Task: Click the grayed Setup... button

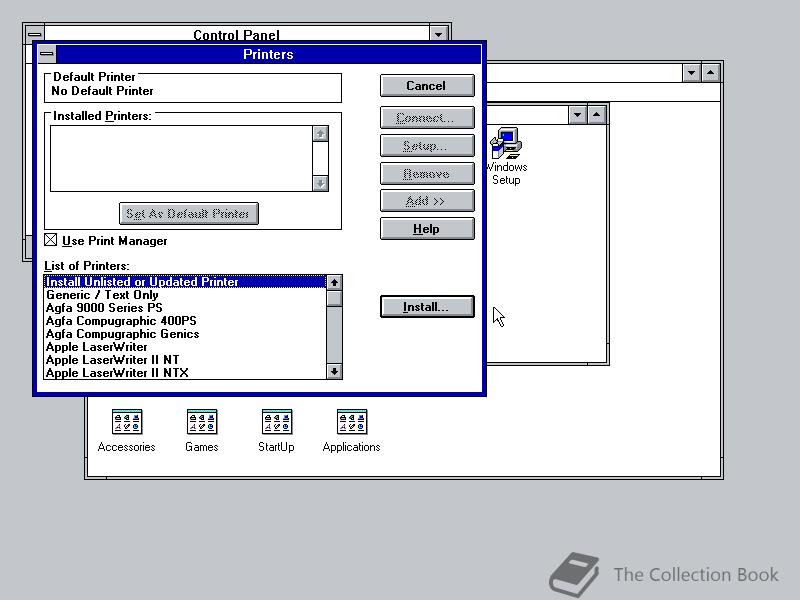Action: pos(427,146)
